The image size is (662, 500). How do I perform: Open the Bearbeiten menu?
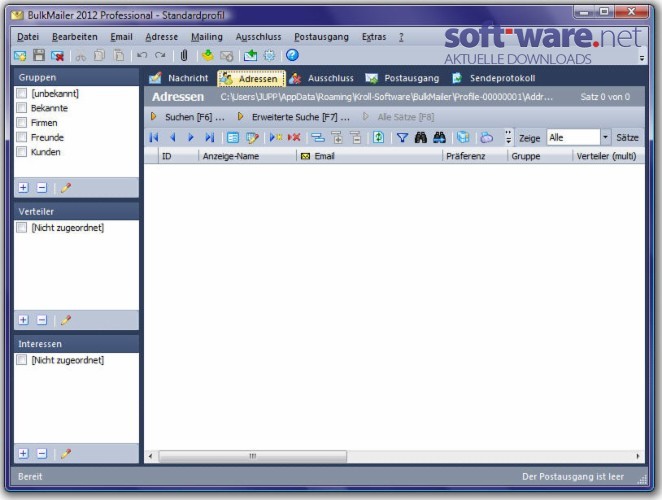click(x=75, y=37)
